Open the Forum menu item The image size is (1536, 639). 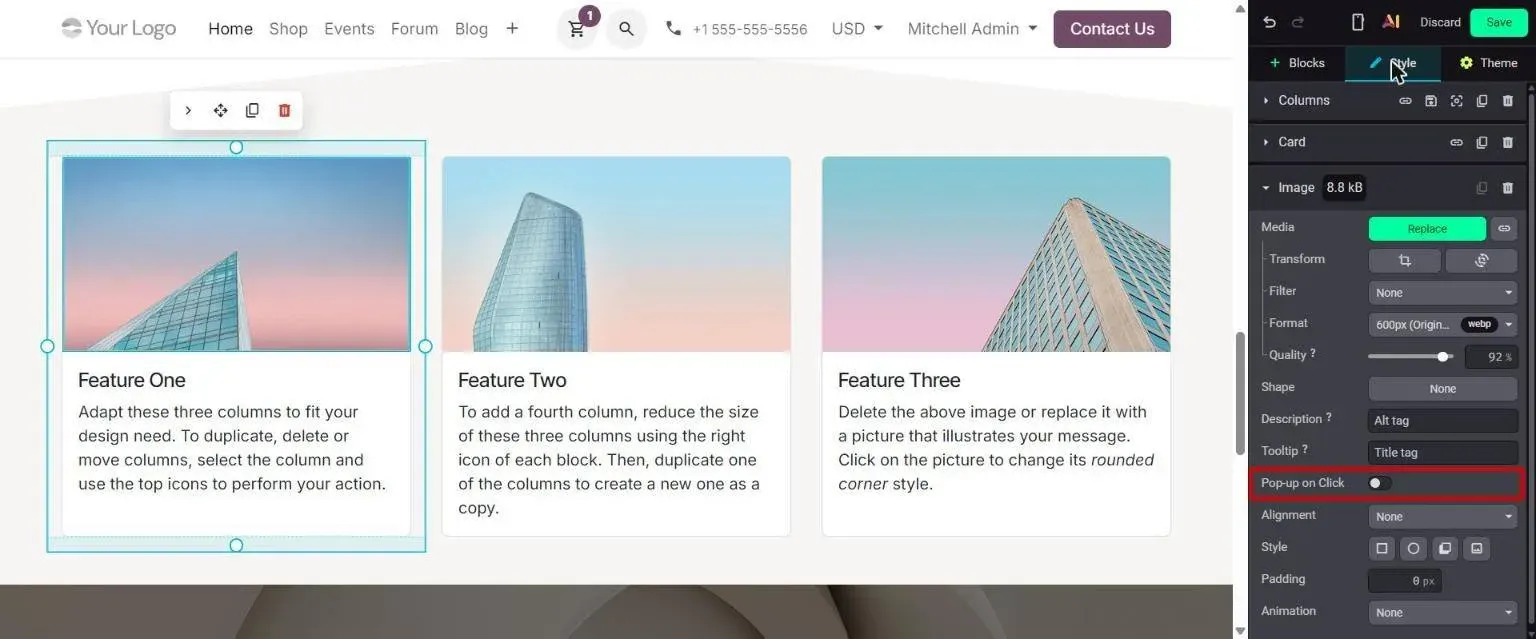(x=414, y=29)
